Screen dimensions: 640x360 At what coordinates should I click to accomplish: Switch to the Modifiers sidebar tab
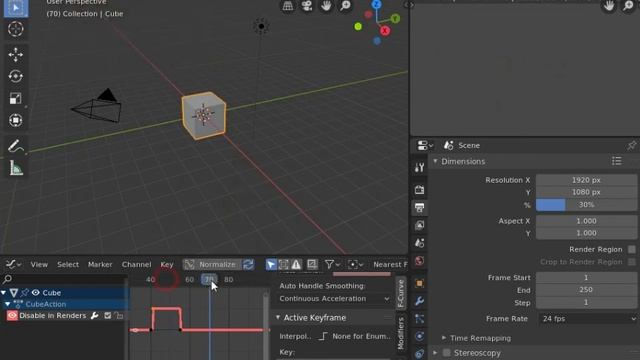tap(401, 334)
